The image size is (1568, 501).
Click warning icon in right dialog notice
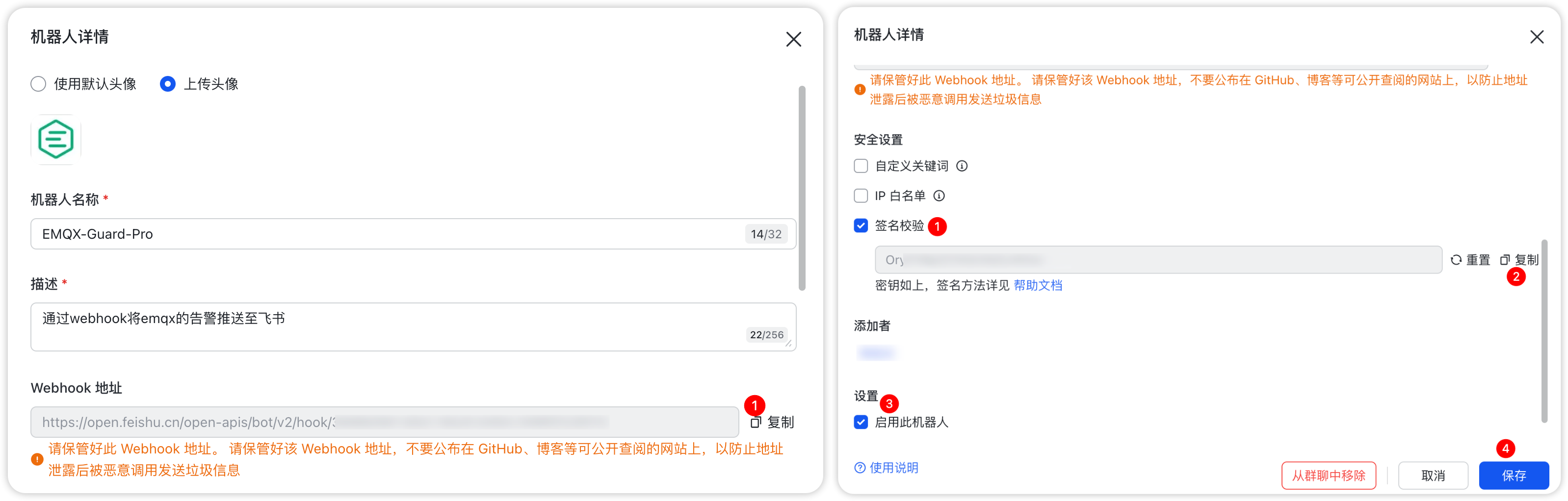pyautogui.click(x=860, y=89)
